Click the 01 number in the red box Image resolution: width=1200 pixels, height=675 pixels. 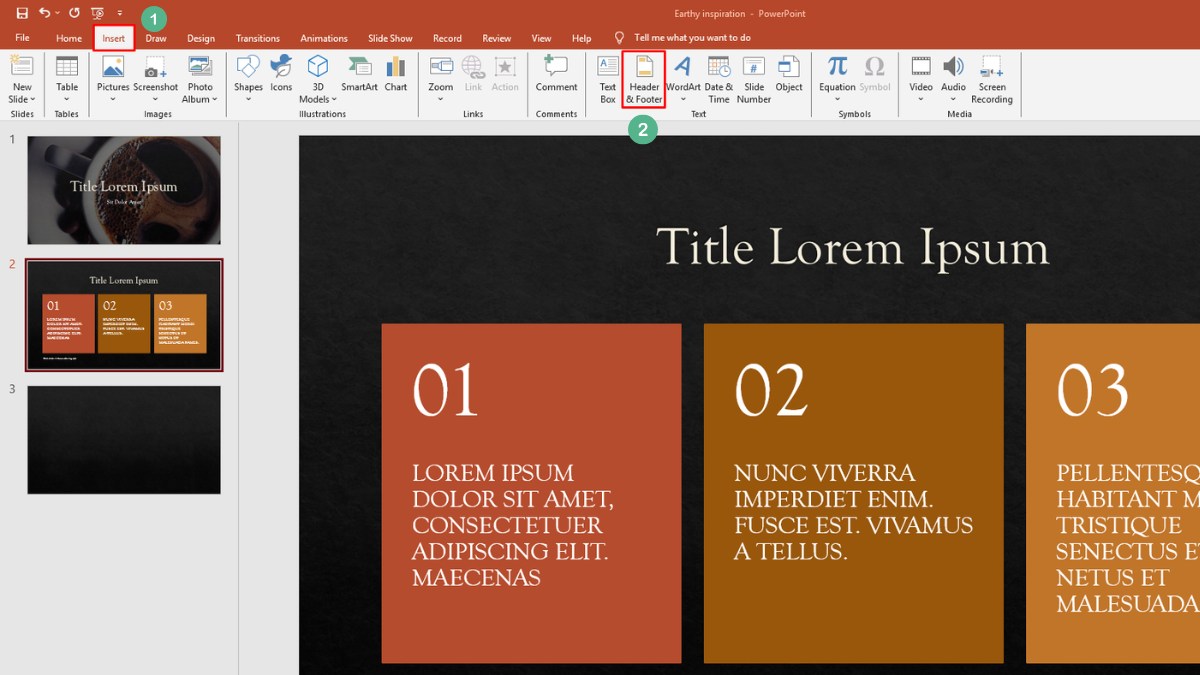click(x=445, y=390)
